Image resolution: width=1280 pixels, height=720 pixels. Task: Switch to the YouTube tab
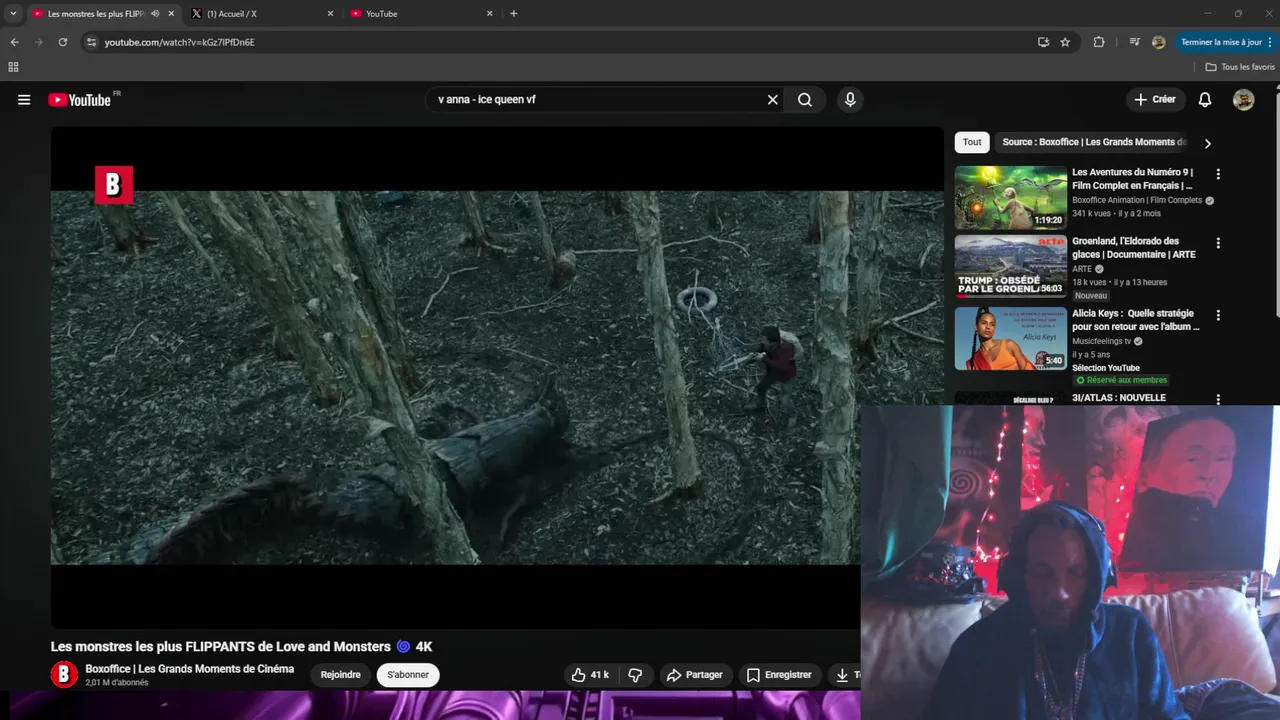[420, 14]
